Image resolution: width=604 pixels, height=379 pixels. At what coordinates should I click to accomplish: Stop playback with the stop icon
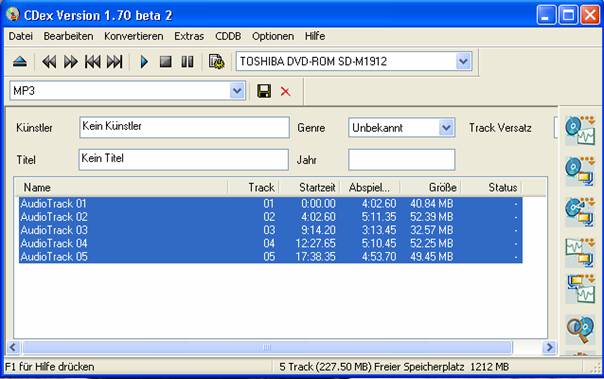point(166,62)
